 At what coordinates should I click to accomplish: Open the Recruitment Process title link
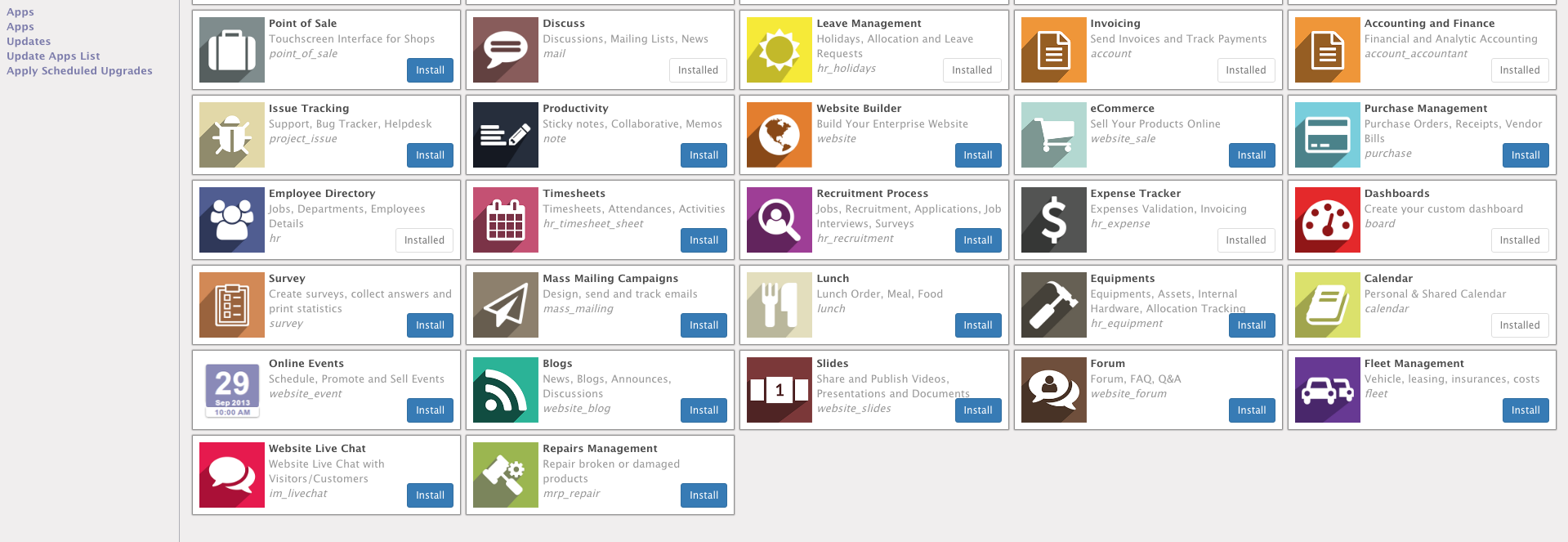872,194
